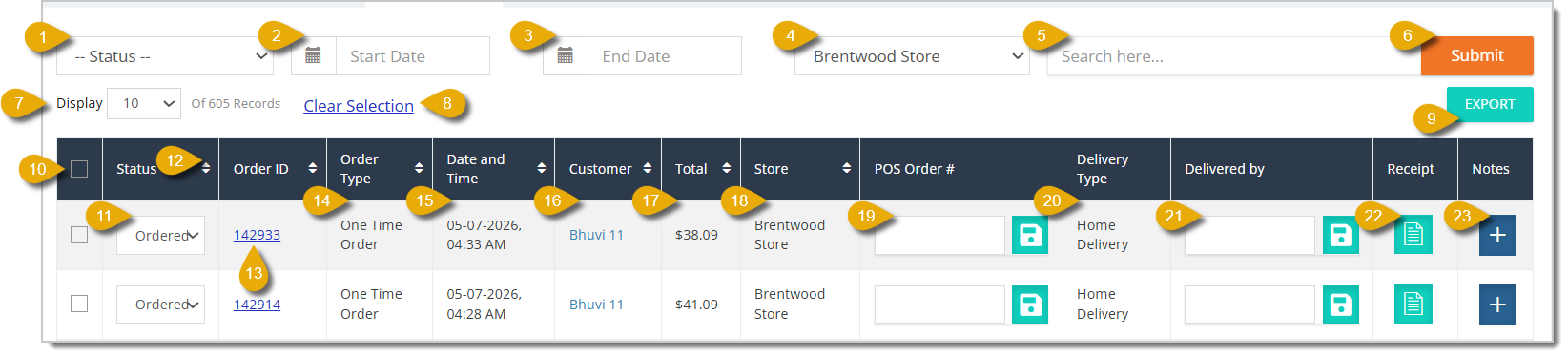Open customer Bhuvi 11 for order 142914
This screenshot has width=1568, height=357.
(x=596, y=304)
